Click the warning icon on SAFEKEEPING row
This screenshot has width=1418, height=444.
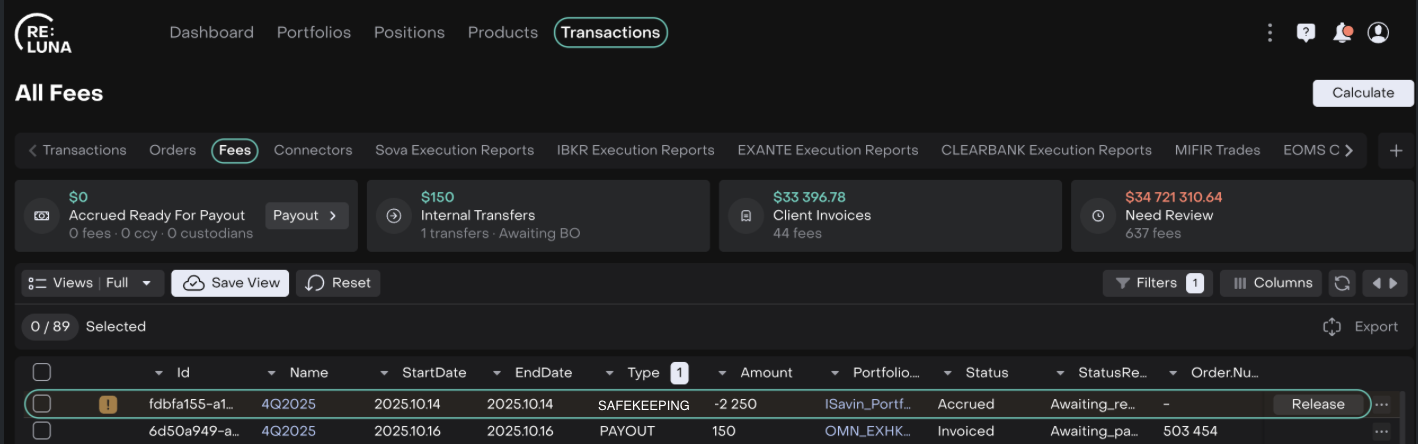tap(107, 404)
